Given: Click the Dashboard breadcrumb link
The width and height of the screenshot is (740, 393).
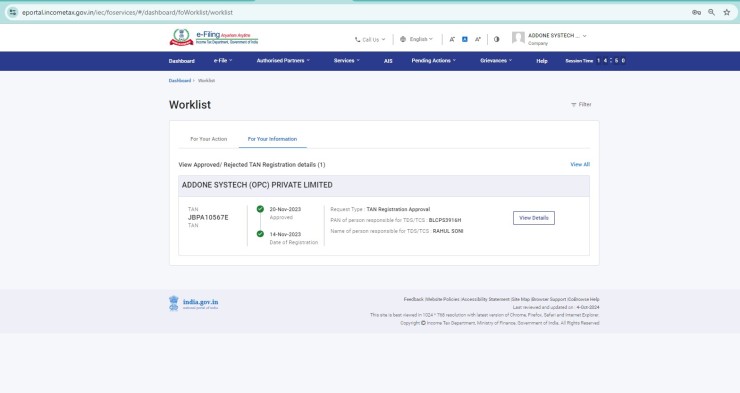Looking at the screenshot, I should pyautogui.click(x=180, y=81).
